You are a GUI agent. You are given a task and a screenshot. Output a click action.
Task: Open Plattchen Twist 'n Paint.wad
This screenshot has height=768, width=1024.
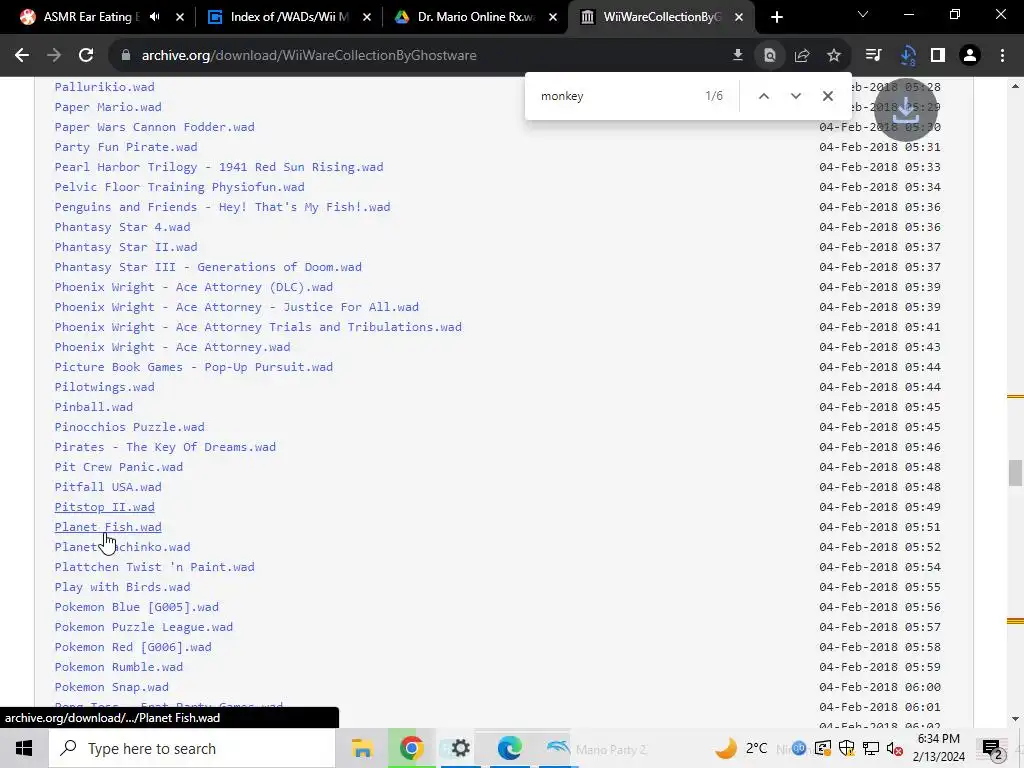[x=155, y=567]
